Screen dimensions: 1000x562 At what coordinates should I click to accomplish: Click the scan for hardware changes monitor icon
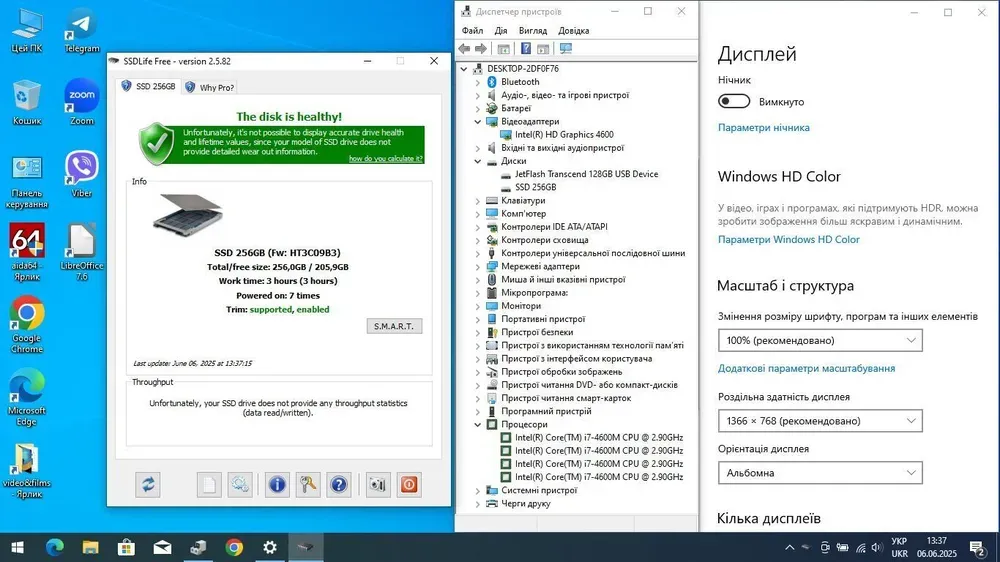point(566,49)
